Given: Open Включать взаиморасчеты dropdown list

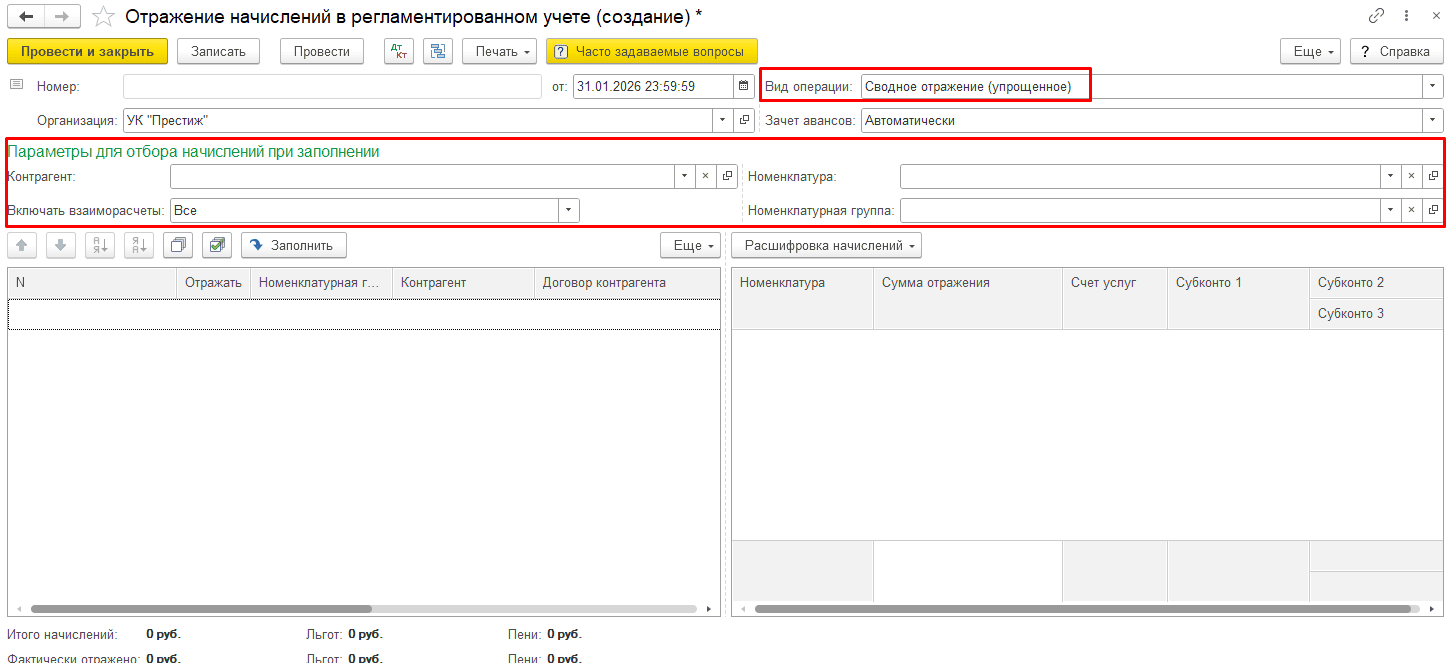Looking at the screenshot, I should (x=568, y=211).
